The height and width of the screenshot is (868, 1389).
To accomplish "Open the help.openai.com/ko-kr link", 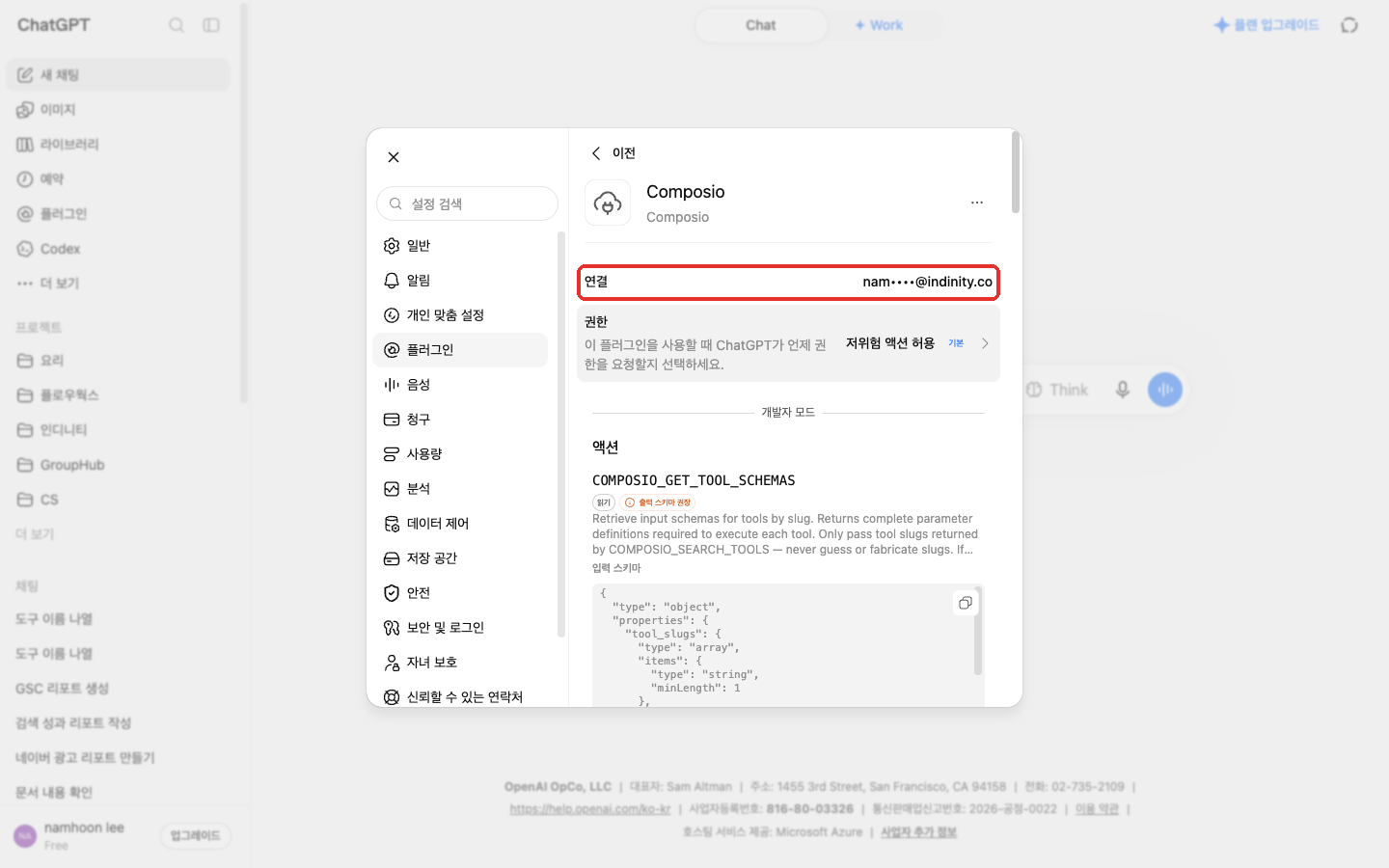I will point(590,809).
